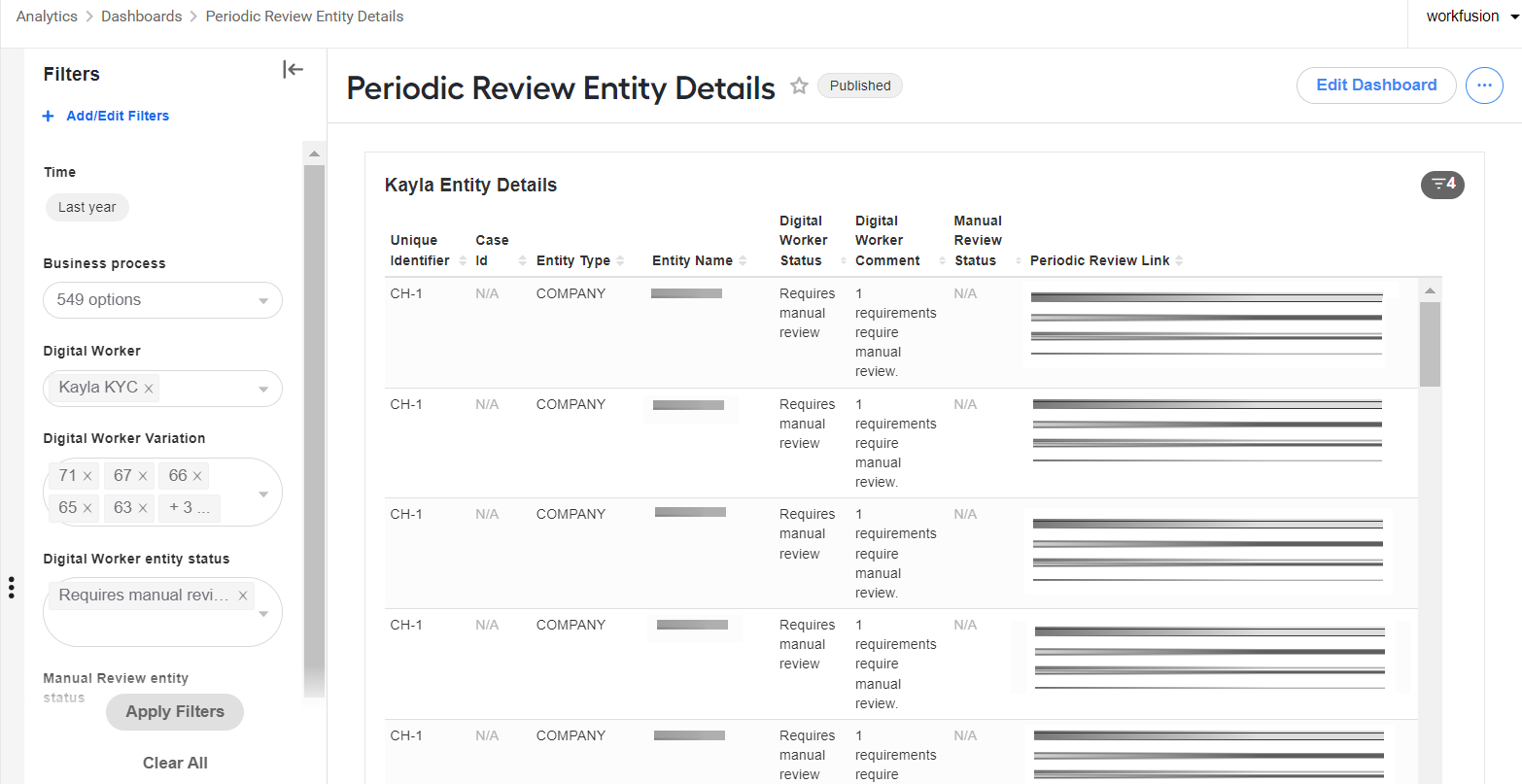Click the Add/Edit Filters link
The image size is (1522, 784).
click(118, 116)
